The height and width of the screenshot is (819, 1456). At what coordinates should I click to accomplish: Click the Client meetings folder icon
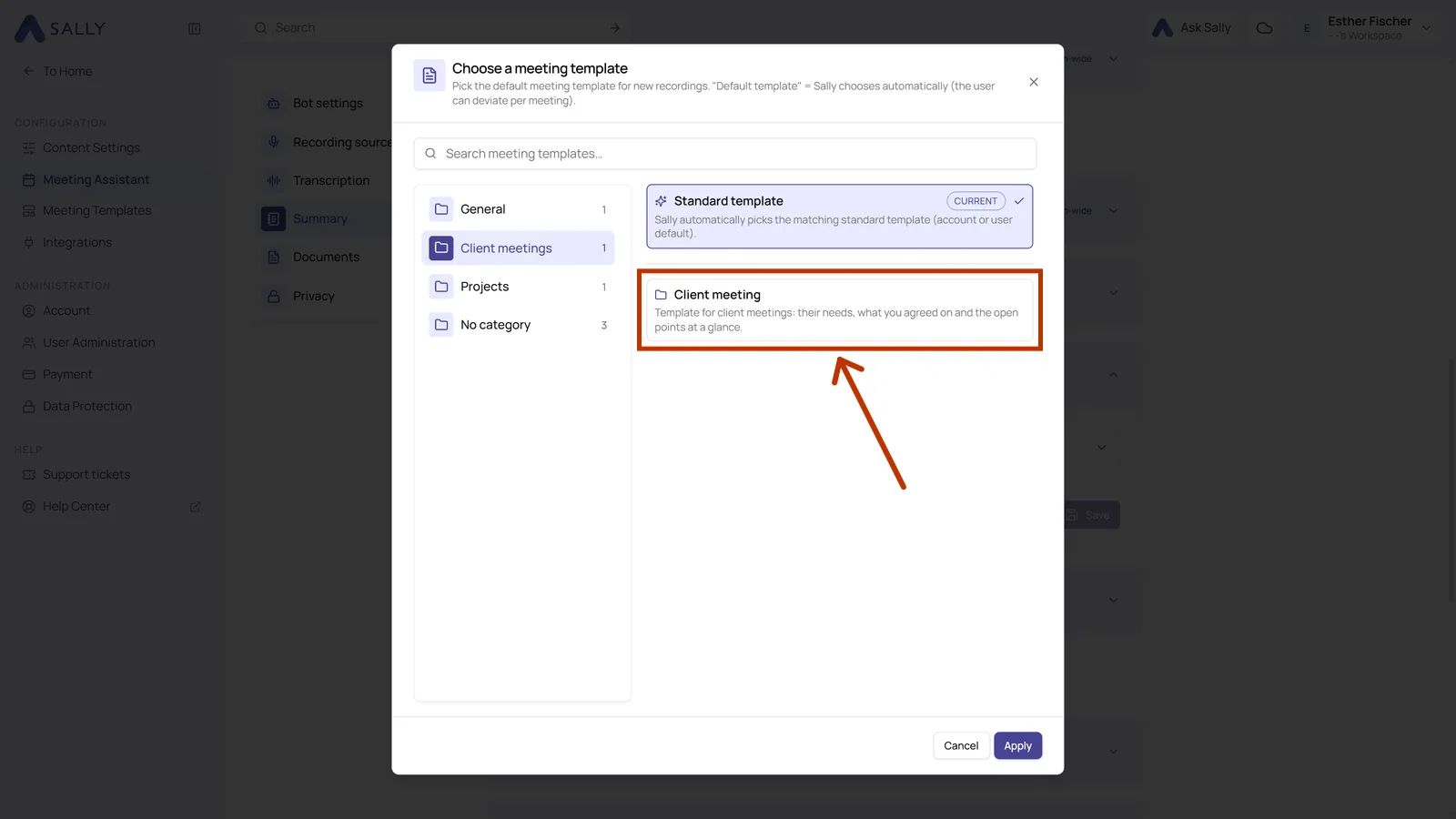441,248
